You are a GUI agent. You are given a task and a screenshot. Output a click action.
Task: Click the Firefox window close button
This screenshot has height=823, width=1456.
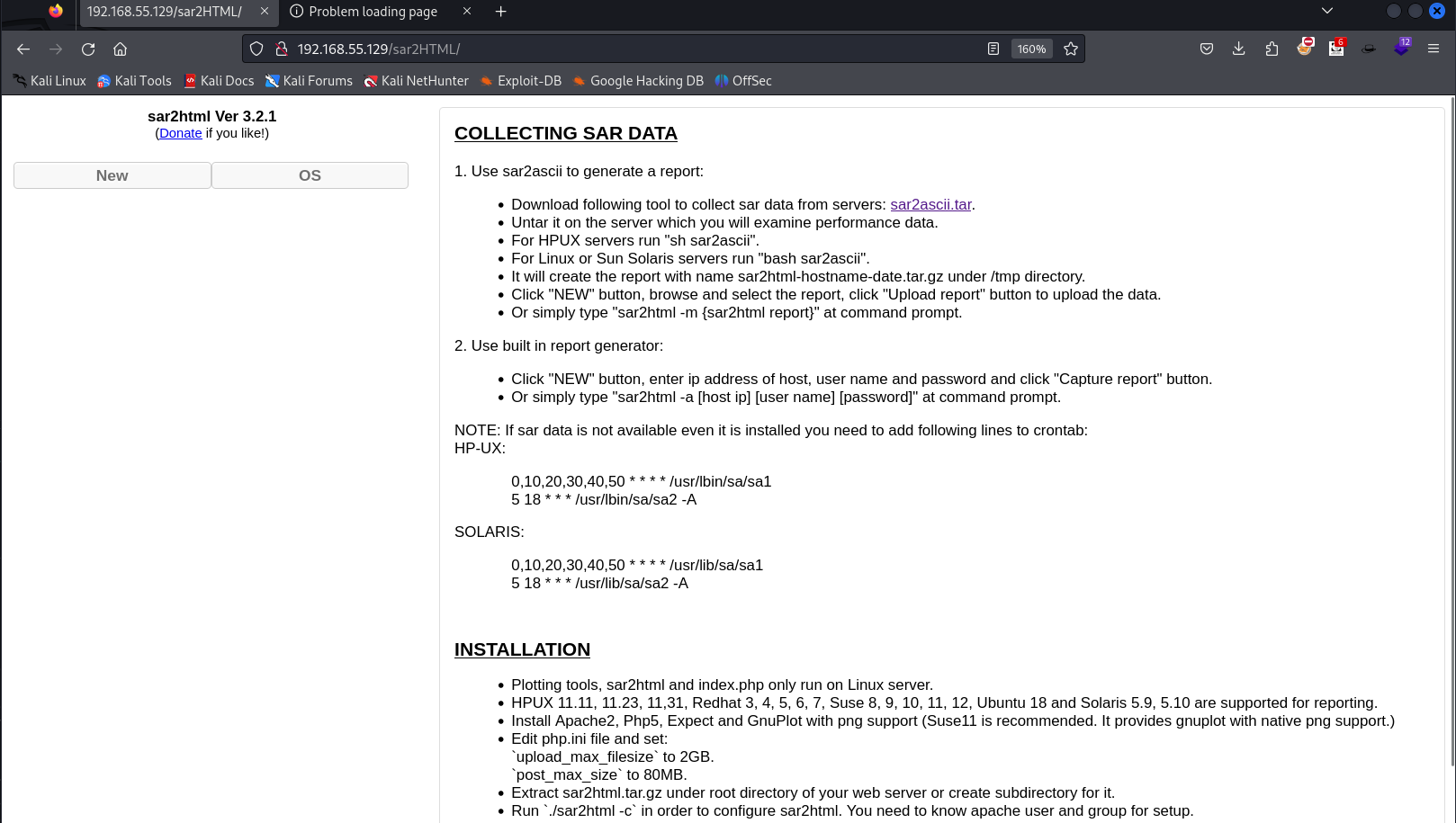1437,11
